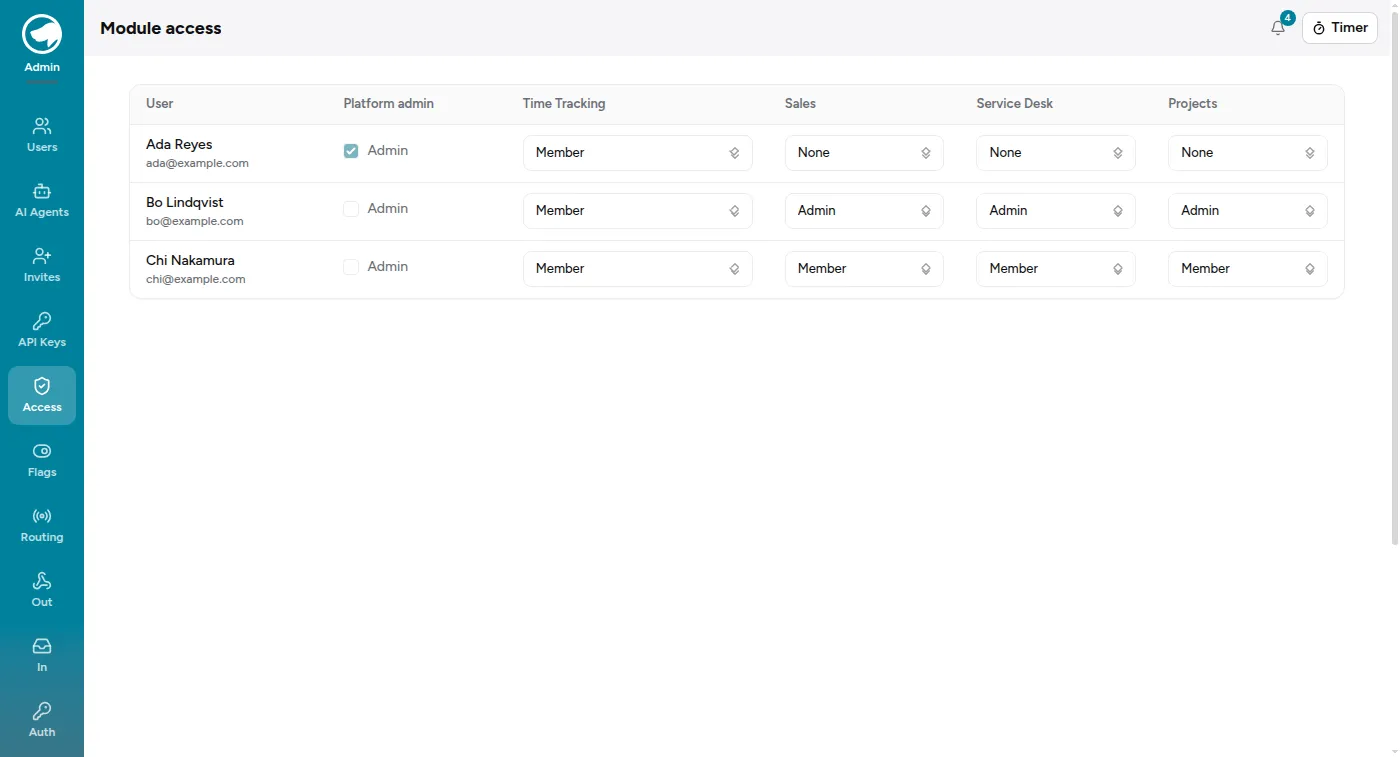Go to AI Agents in the sidebar
Viewport: 1400px width, 757px height.
[42, 200]
